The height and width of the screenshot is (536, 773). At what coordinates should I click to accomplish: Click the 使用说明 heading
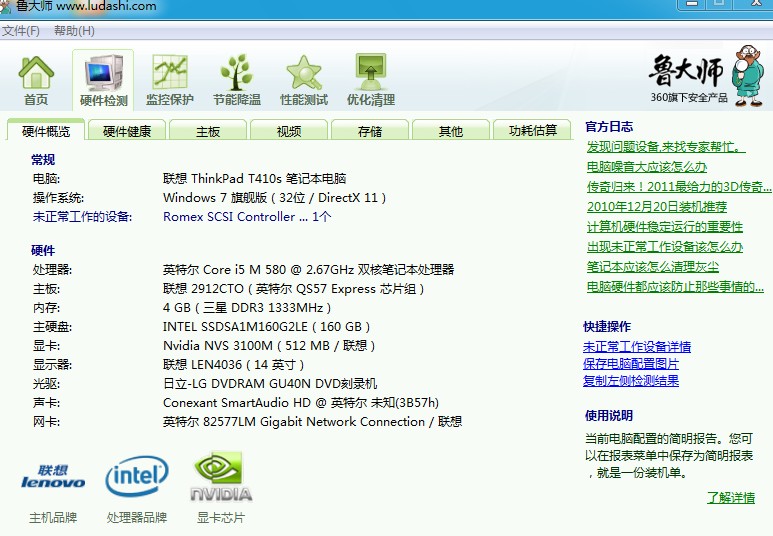609,416
